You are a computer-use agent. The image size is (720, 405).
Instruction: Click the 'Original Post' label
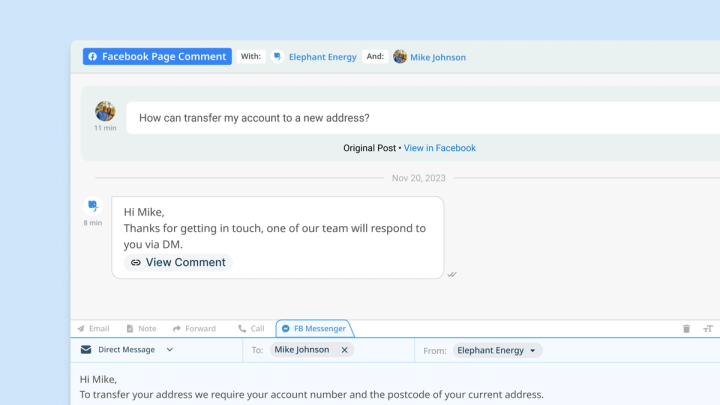(x=369, y=148)
